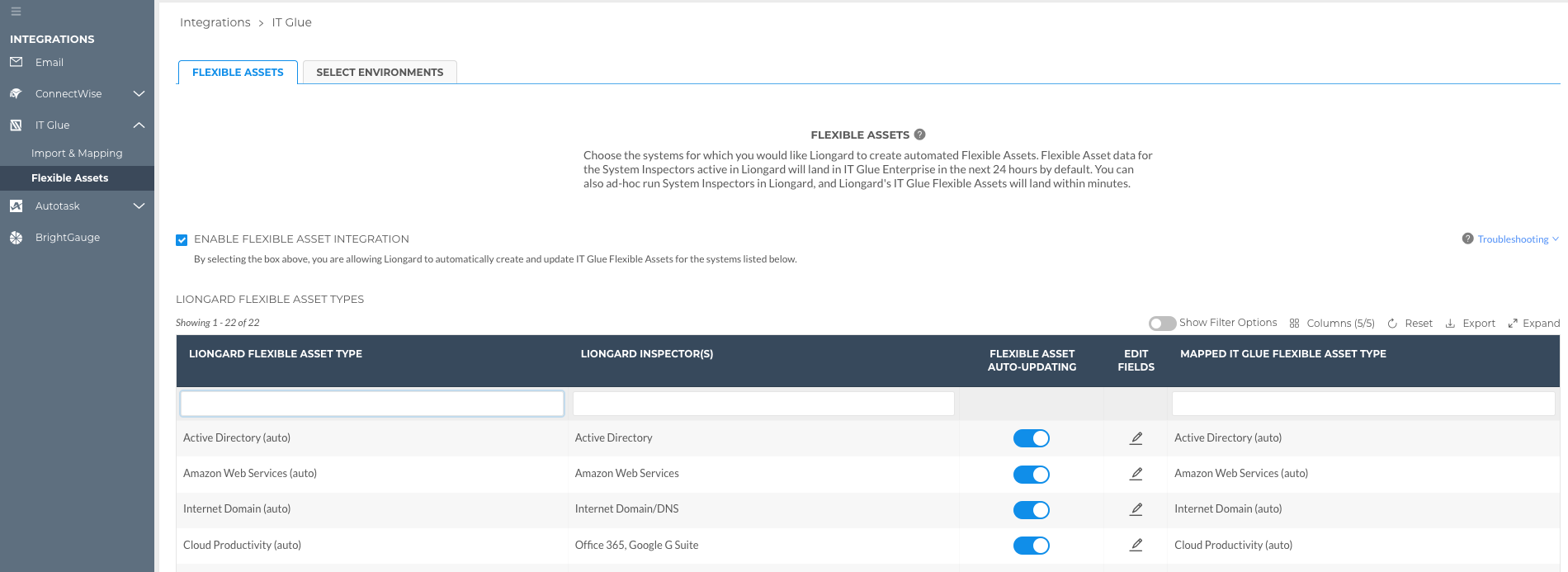Open the Troubleshooting dropdown
This screenshot has height=572, width=1568.
pyautogui.click(x=1518, y=239)
